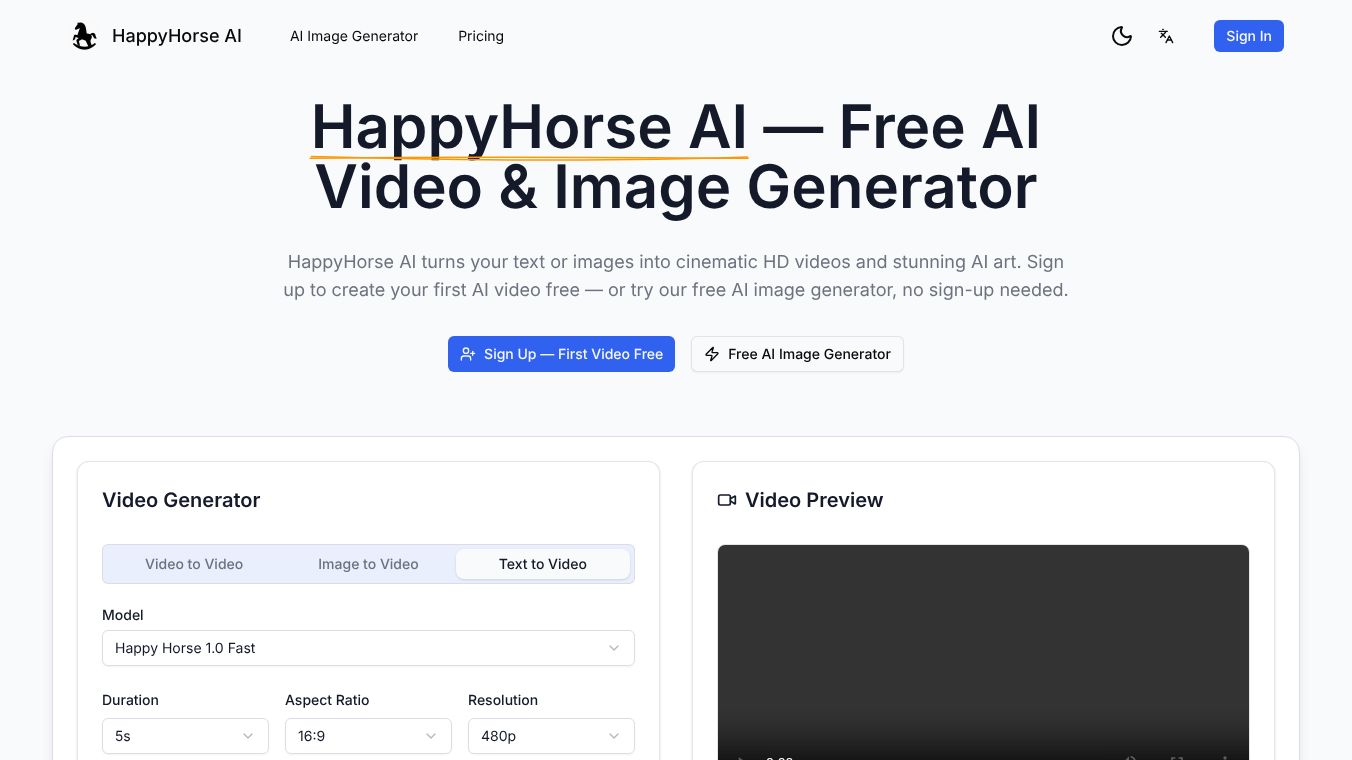Open the AI Image Generator nav link
The width and height of the screenshot is (1352, 760).
pyautogui.click(x=354, y=36)
